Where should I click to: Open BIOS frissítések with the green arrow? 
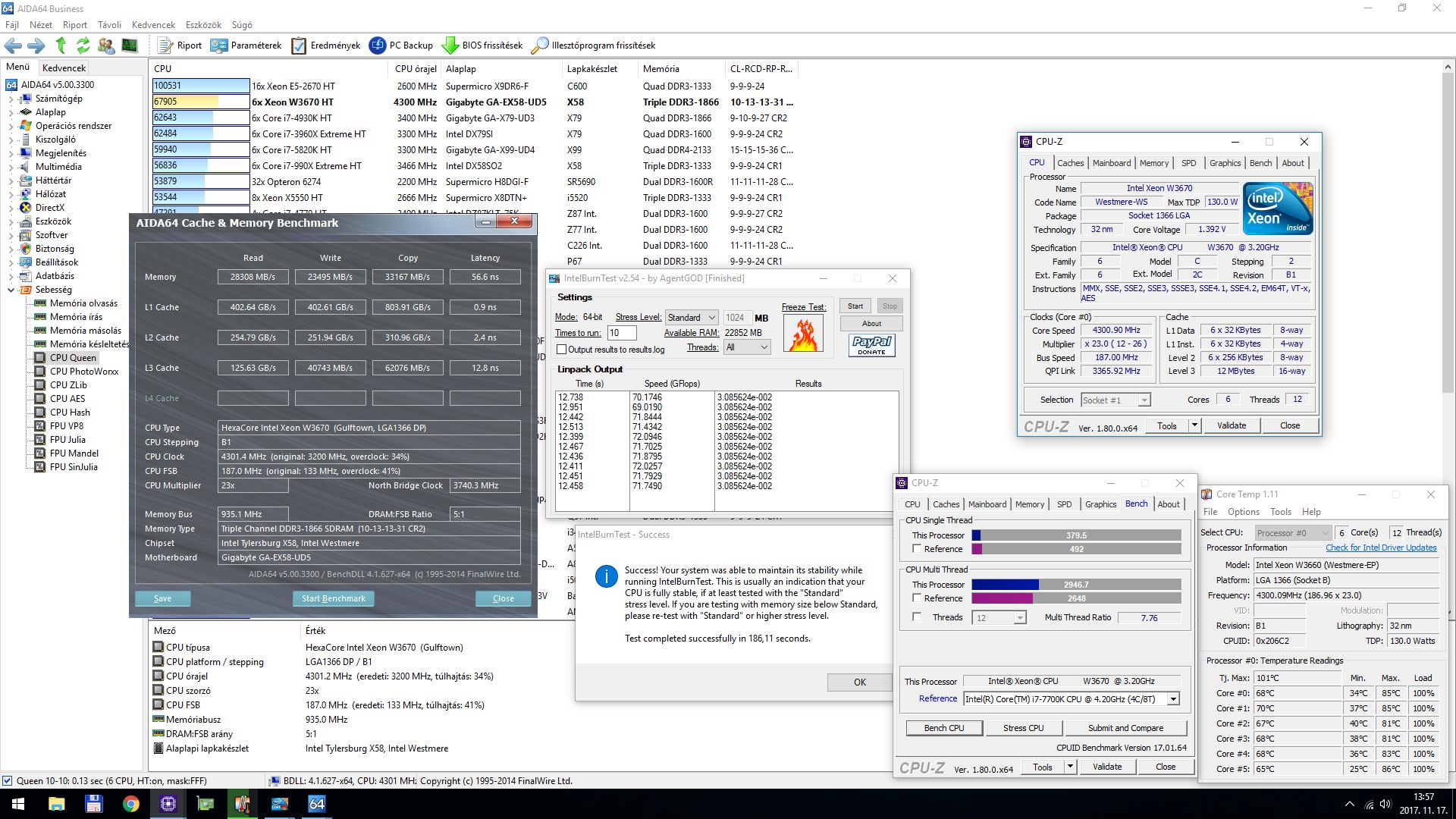[x=482, y=45]
